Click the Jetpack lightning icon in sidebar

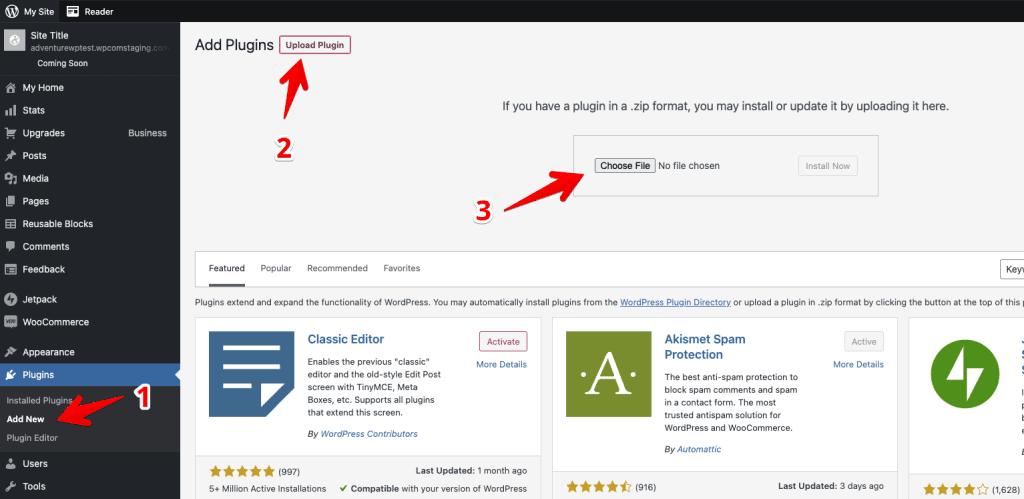pos(10,299)
